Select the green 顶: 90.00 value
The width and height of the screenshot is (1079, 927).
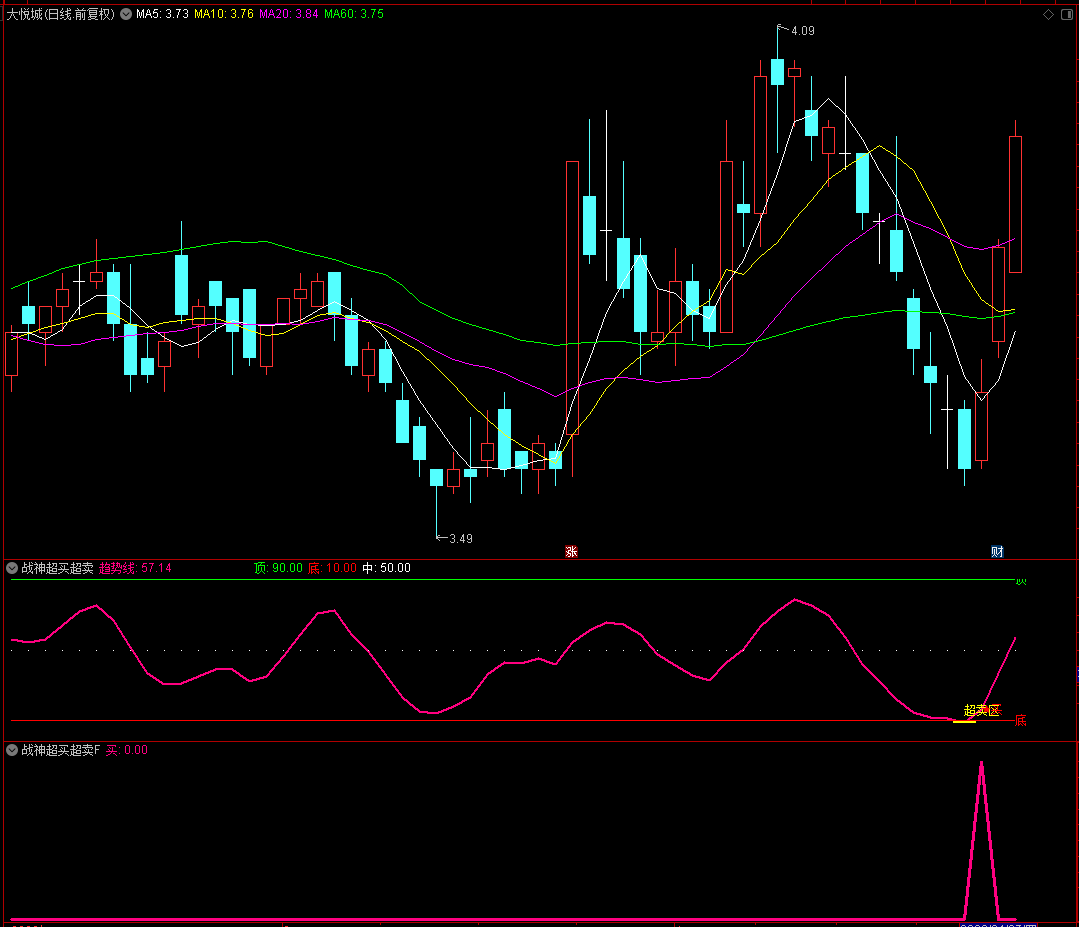tap(278, 568)
